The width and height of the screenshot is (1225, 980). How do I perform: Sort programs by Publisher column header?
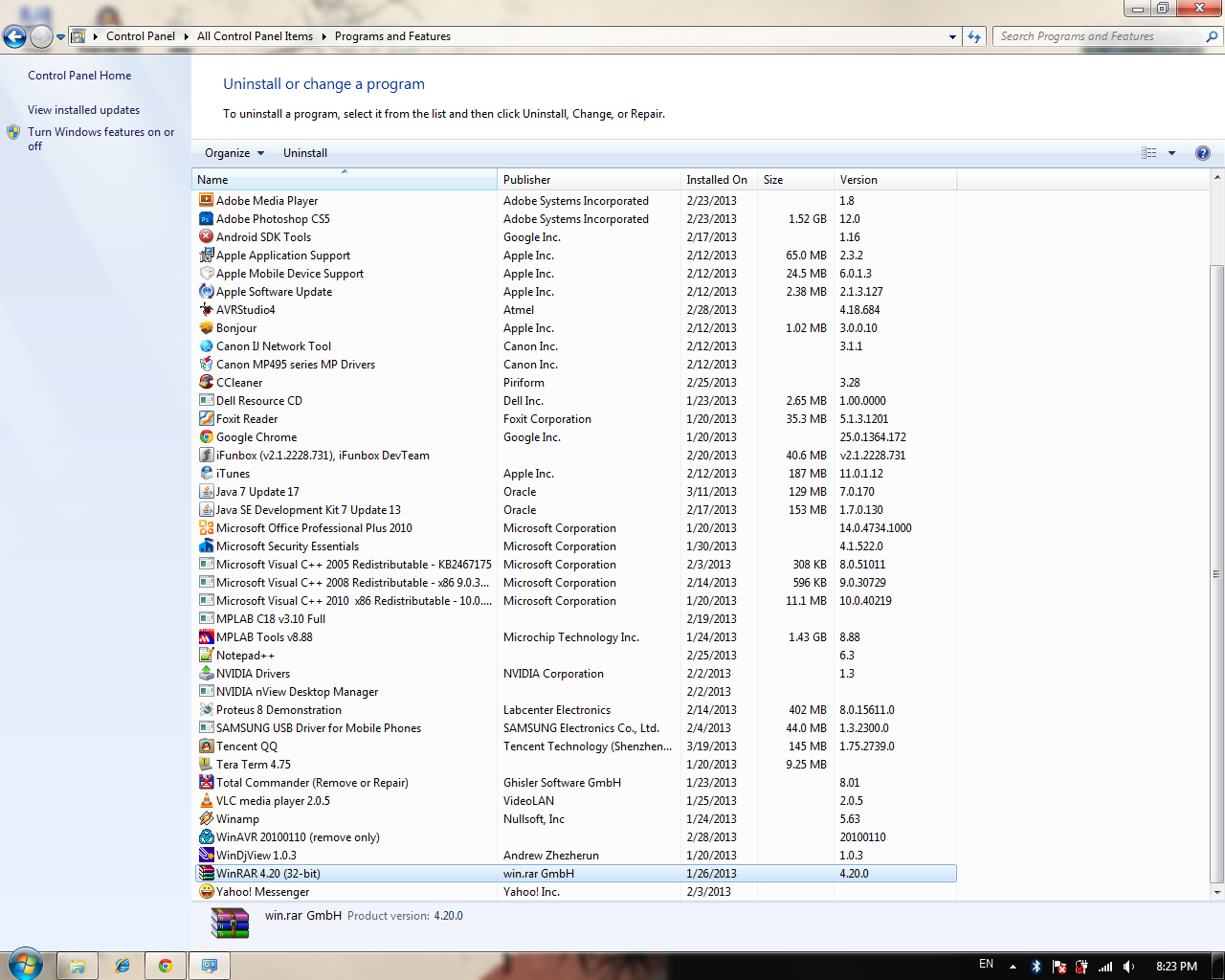pyautogui.click(x=527, y=180)
